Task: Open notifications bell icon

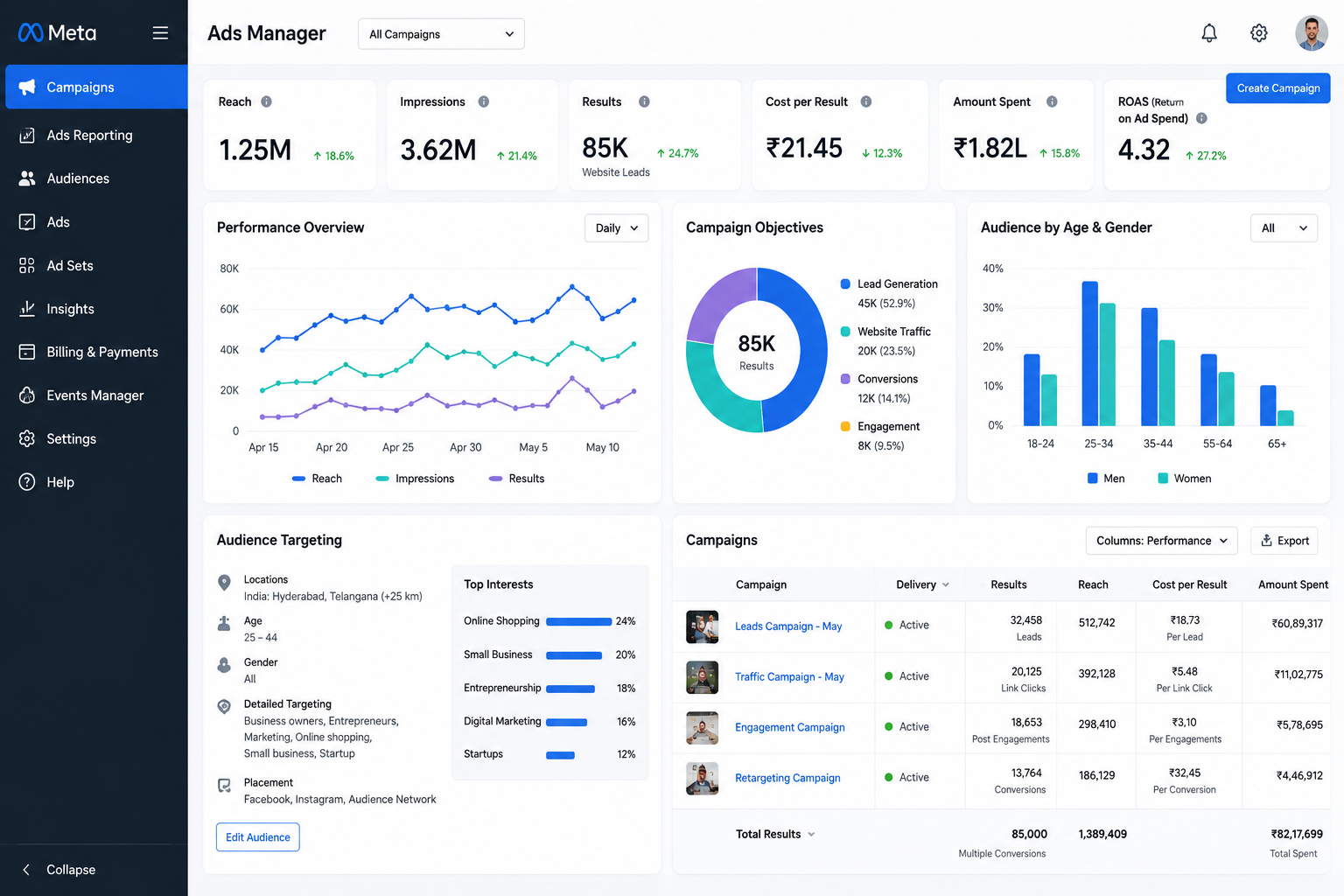Action: click(1209, 33)
